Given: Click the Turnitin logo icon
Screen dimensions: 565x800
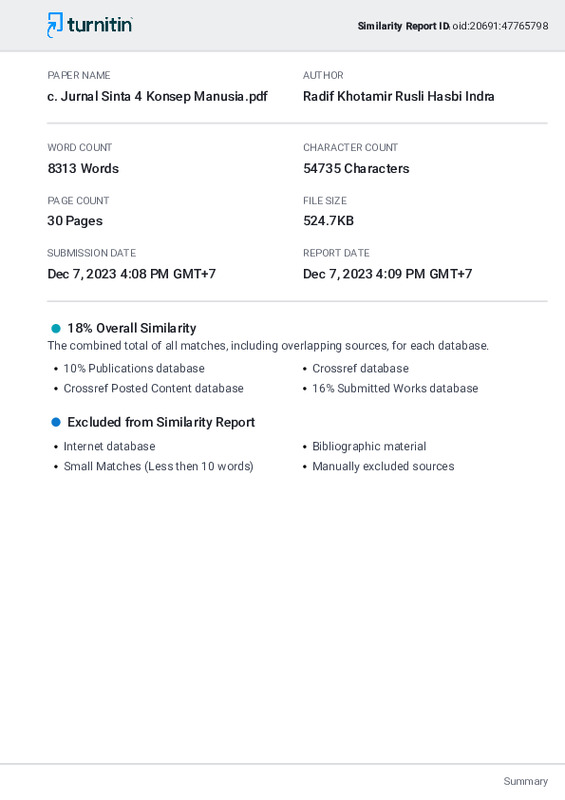Looking at the screenshot, I should 55,24.
